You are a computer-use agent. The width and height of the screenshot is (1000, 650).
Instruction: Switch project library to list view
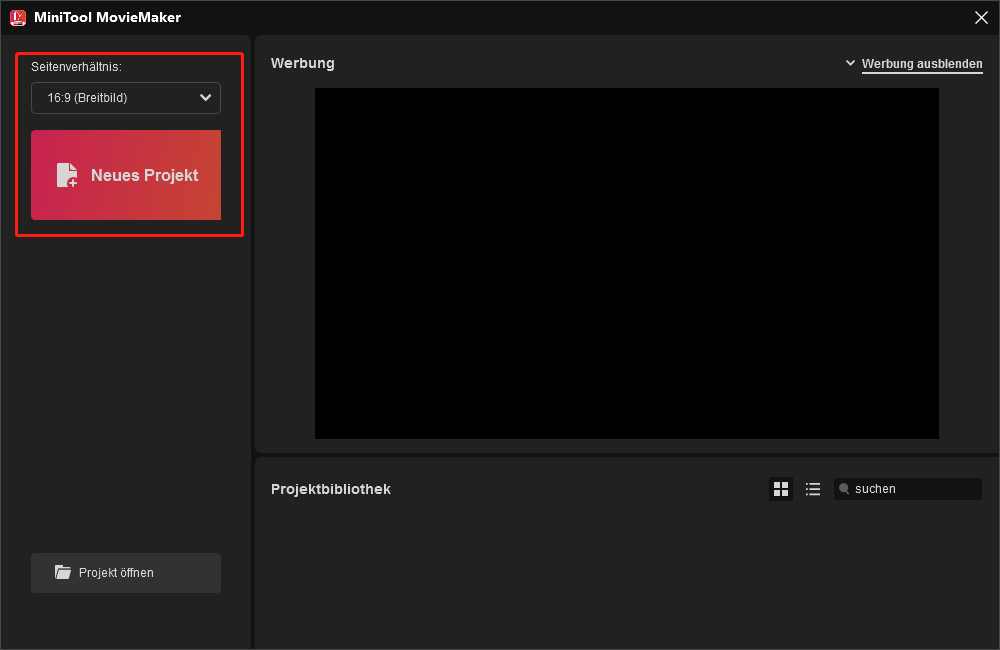(813, 489)
